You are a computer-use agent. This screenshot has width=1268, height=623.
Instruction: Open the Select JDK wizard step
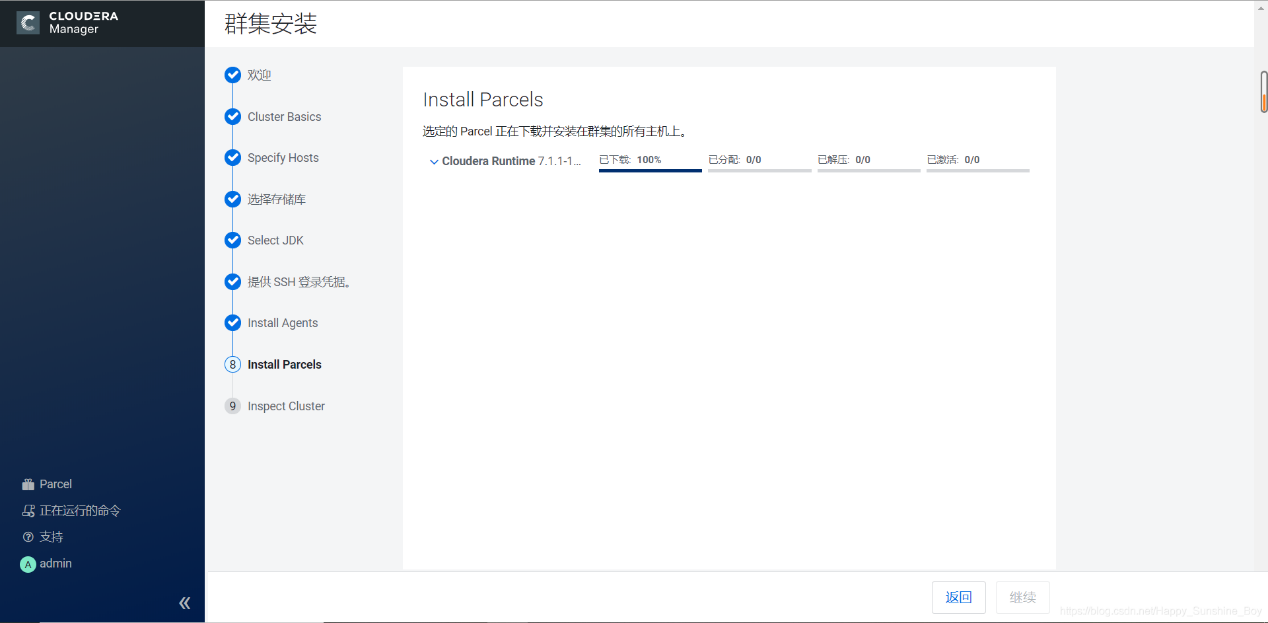275,241
